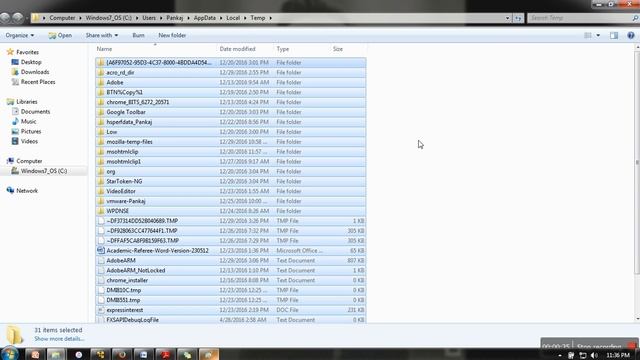Open Recent Places in sidebar

[38, 82]
